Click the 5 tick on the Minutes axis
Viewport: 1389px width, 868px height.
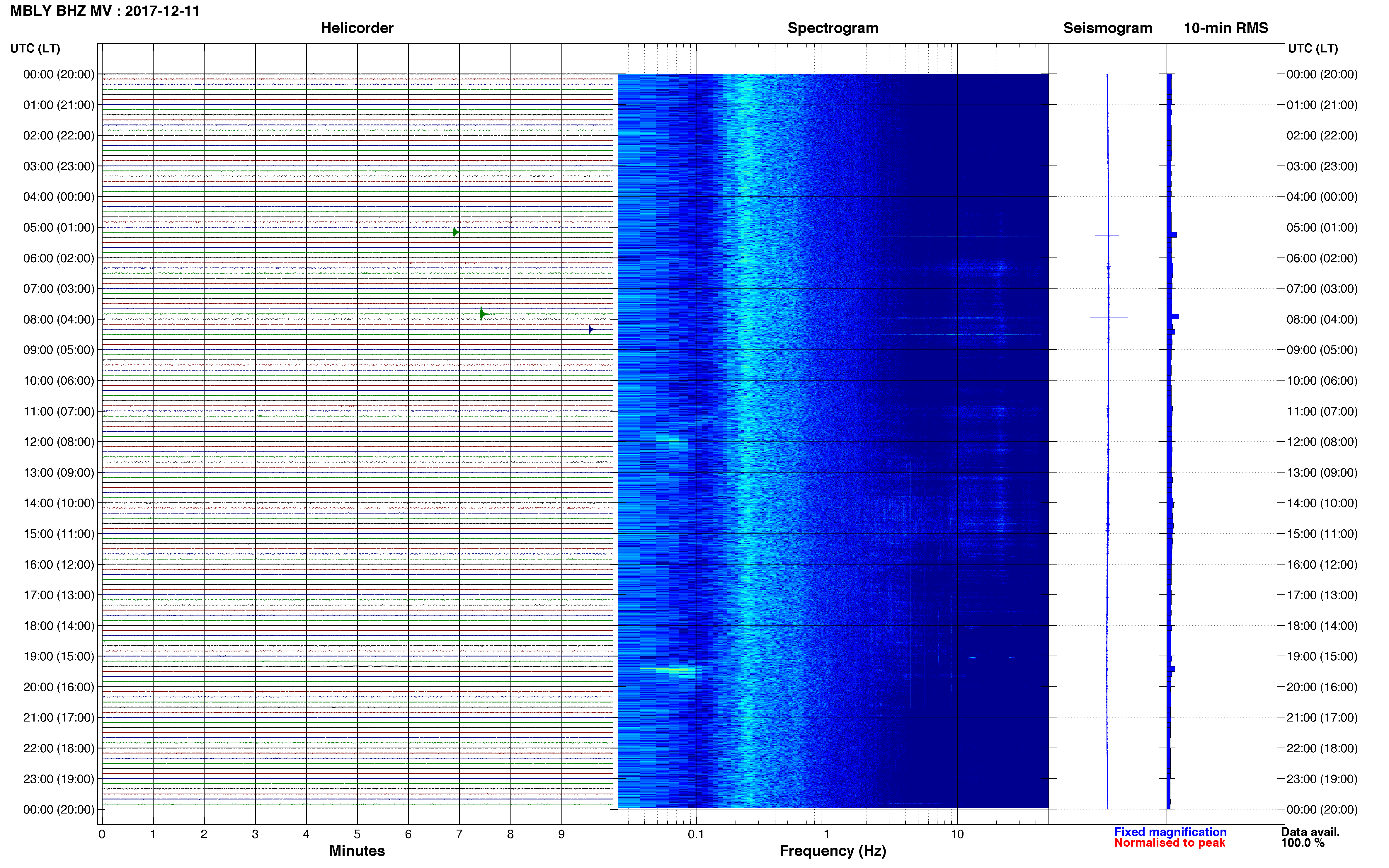click(x=357, y=834)
